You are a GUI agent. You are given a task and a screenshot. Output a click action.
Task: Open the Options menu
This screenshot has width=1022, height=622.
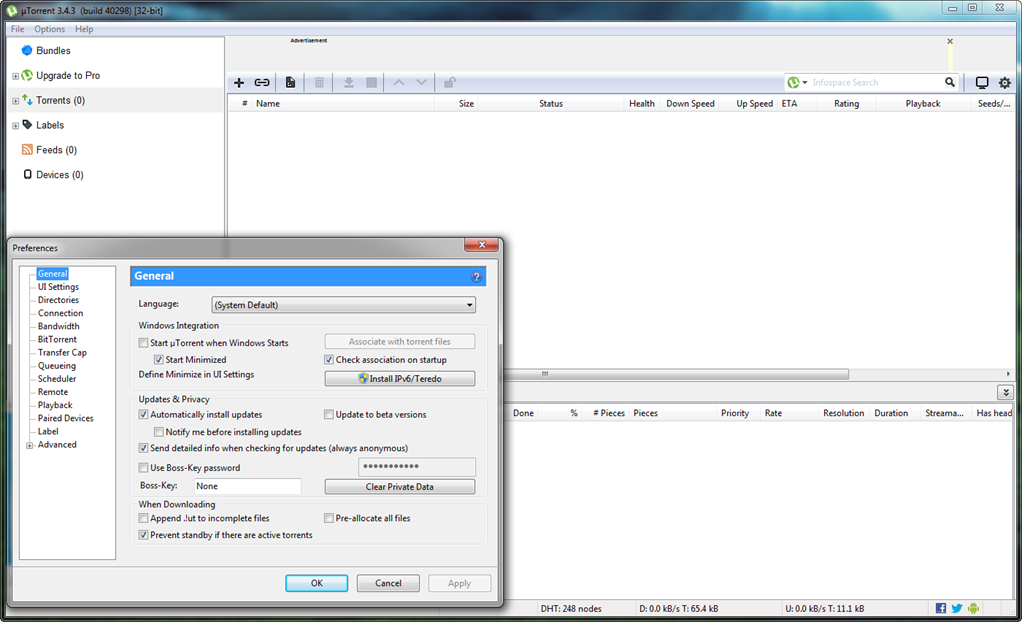(x=50, y=29)
